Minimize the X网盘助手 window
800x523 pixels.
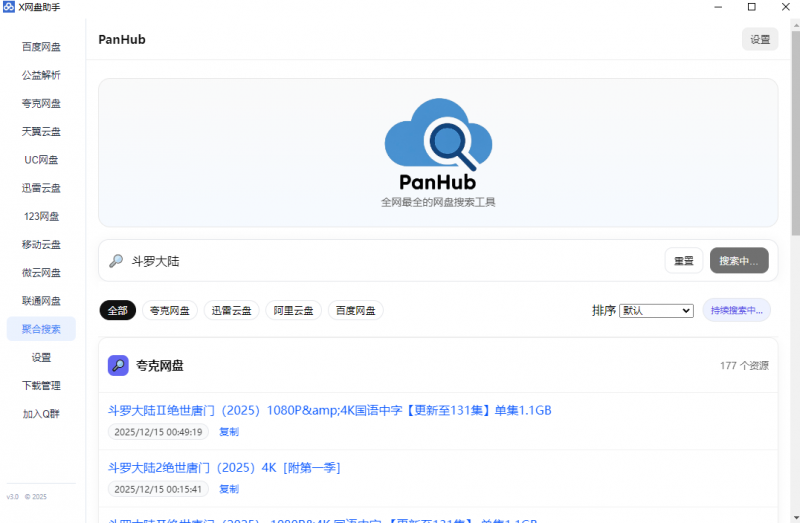tap(718, 7)
